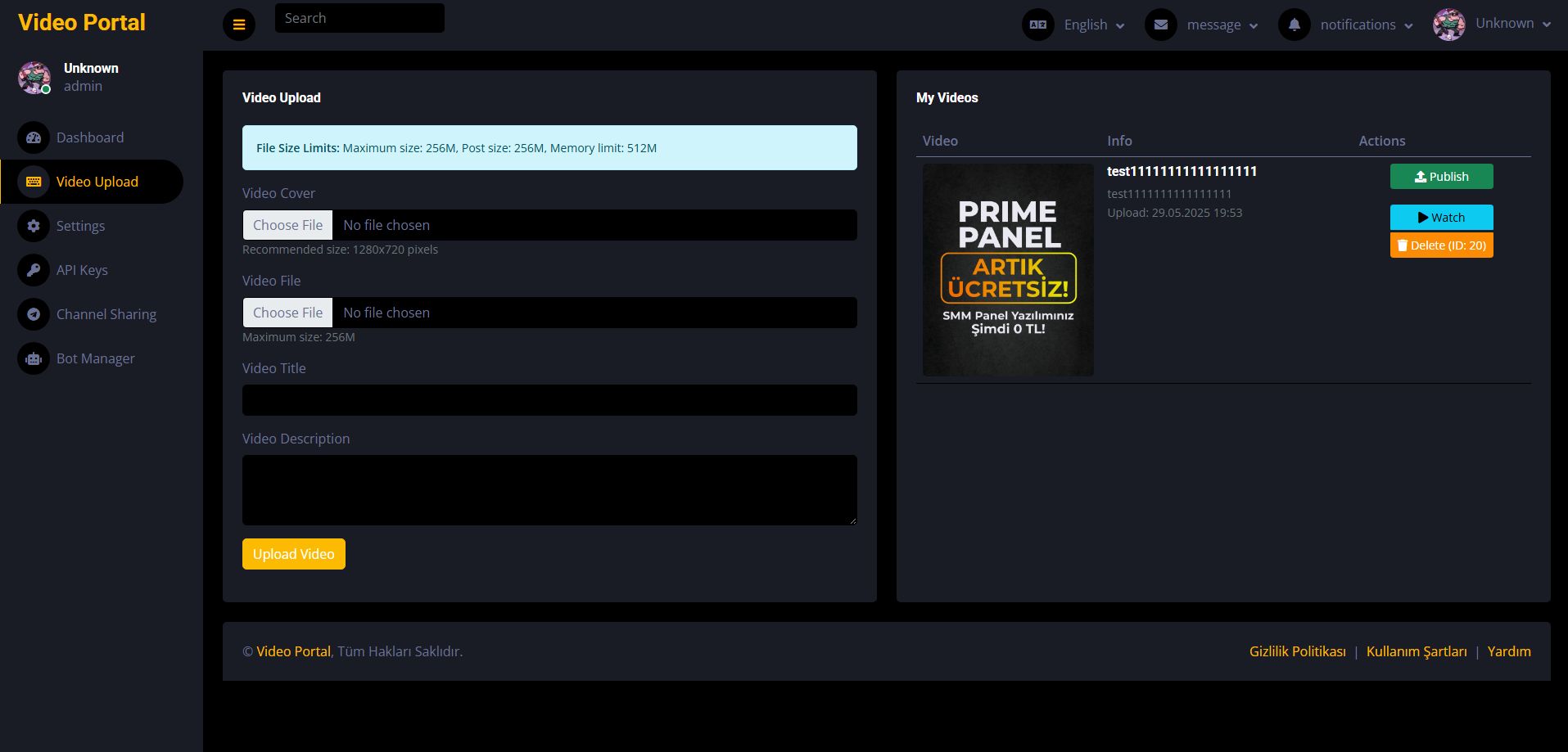
Task: Click the hamburger menu toggle icon
Action: tap(238, 25)
